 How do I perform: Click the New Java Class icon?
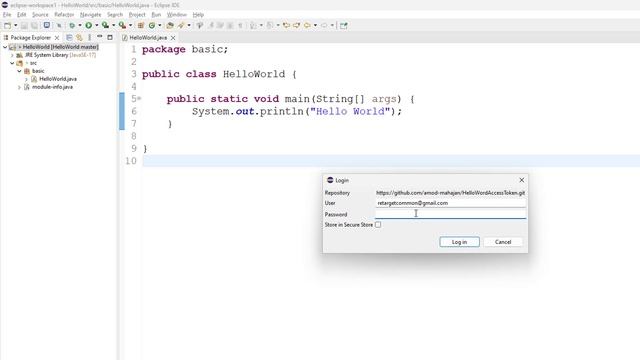[x=152, y=25]
